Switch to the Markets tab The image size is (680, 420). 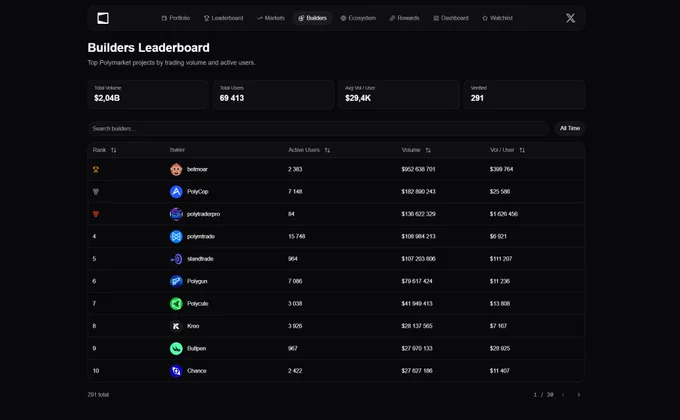pos(271,18)
